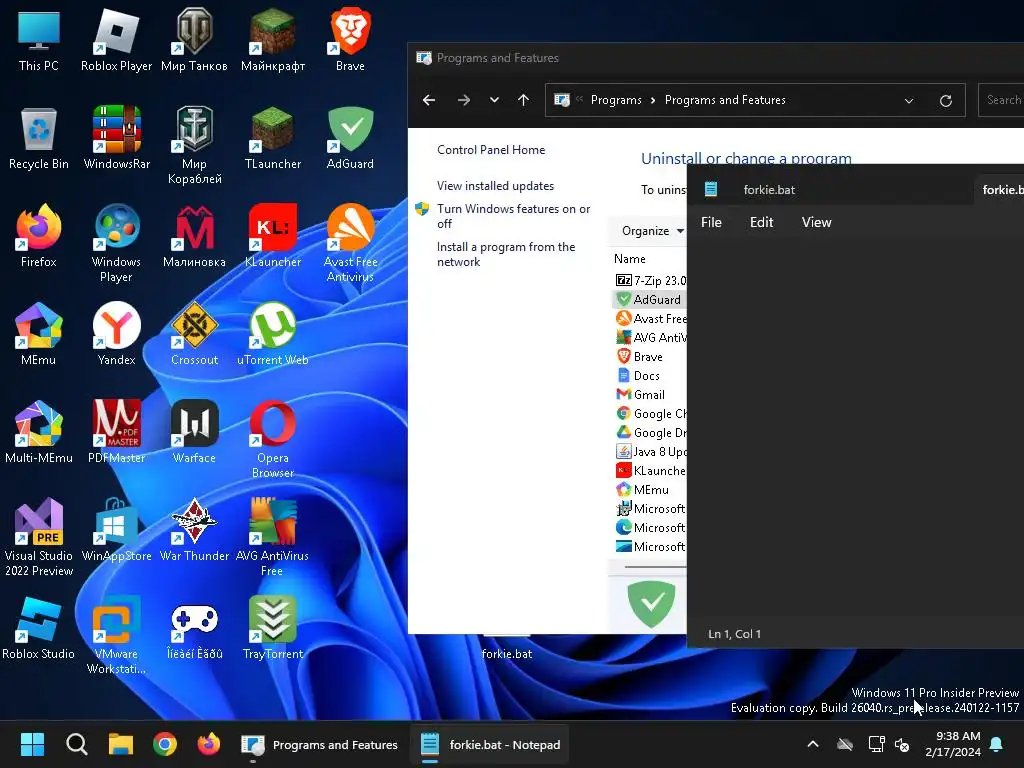Click View installed updates link
This screenshot has width=1024, height=768.
point(495,185)
